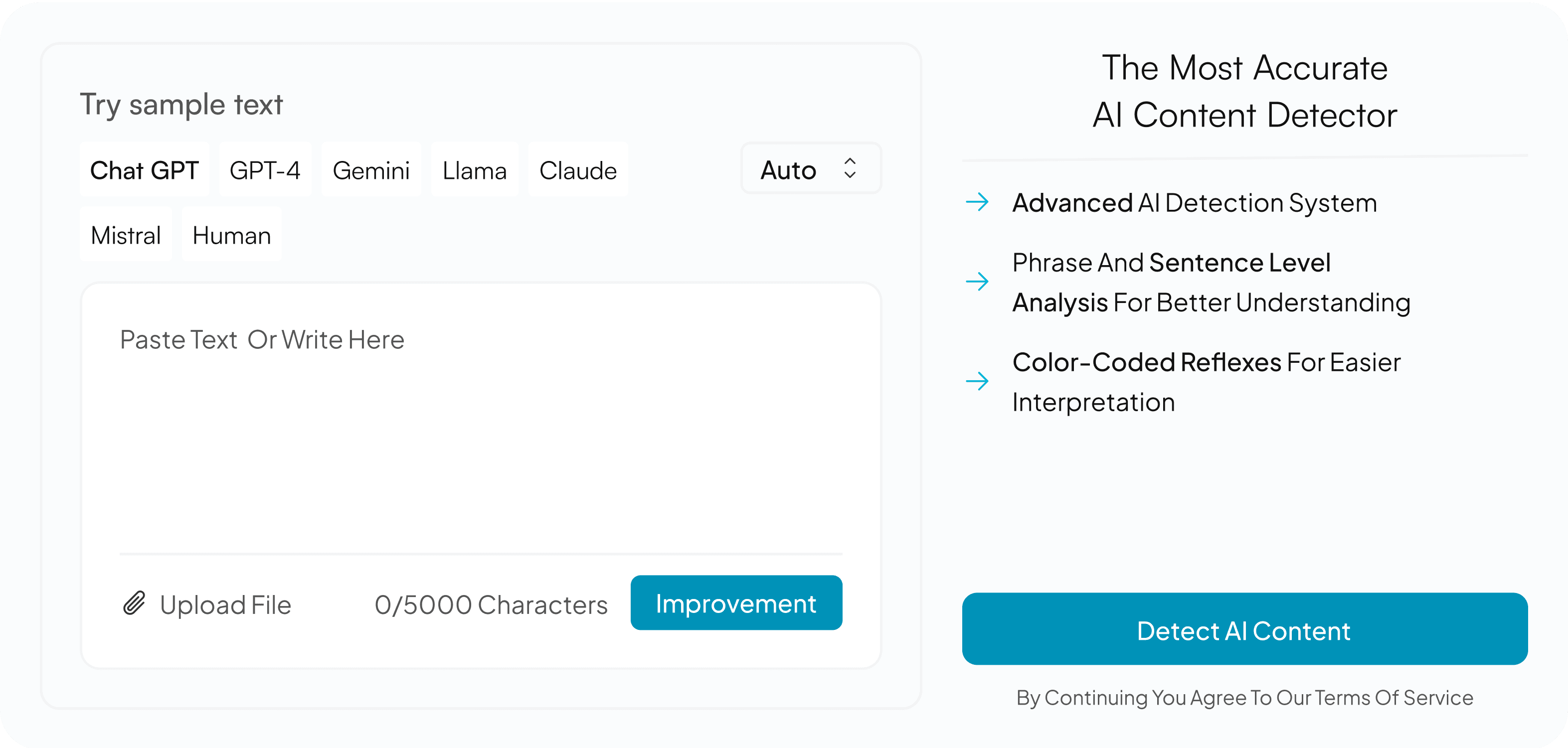The image size is (1568, 748).
Task: Select the GPT-4 sample text
Action: [265, 170]
